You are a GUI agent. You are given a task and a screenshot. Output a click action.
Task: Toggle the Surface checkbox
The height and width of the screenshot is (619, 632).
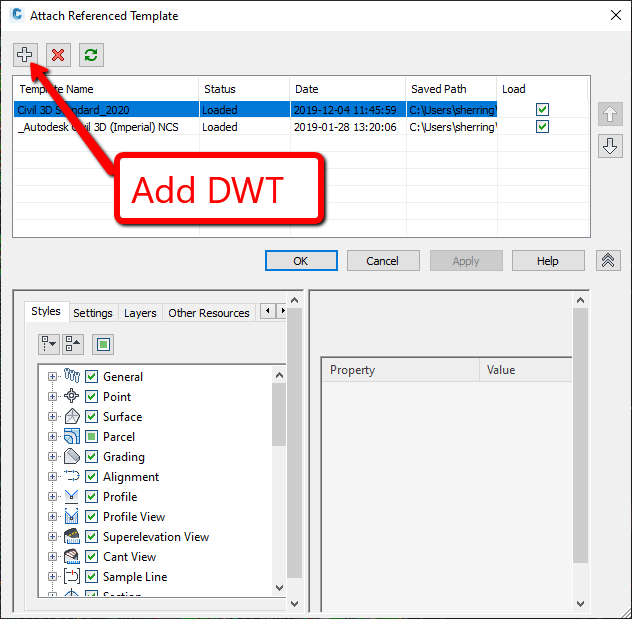click(91, 416)
